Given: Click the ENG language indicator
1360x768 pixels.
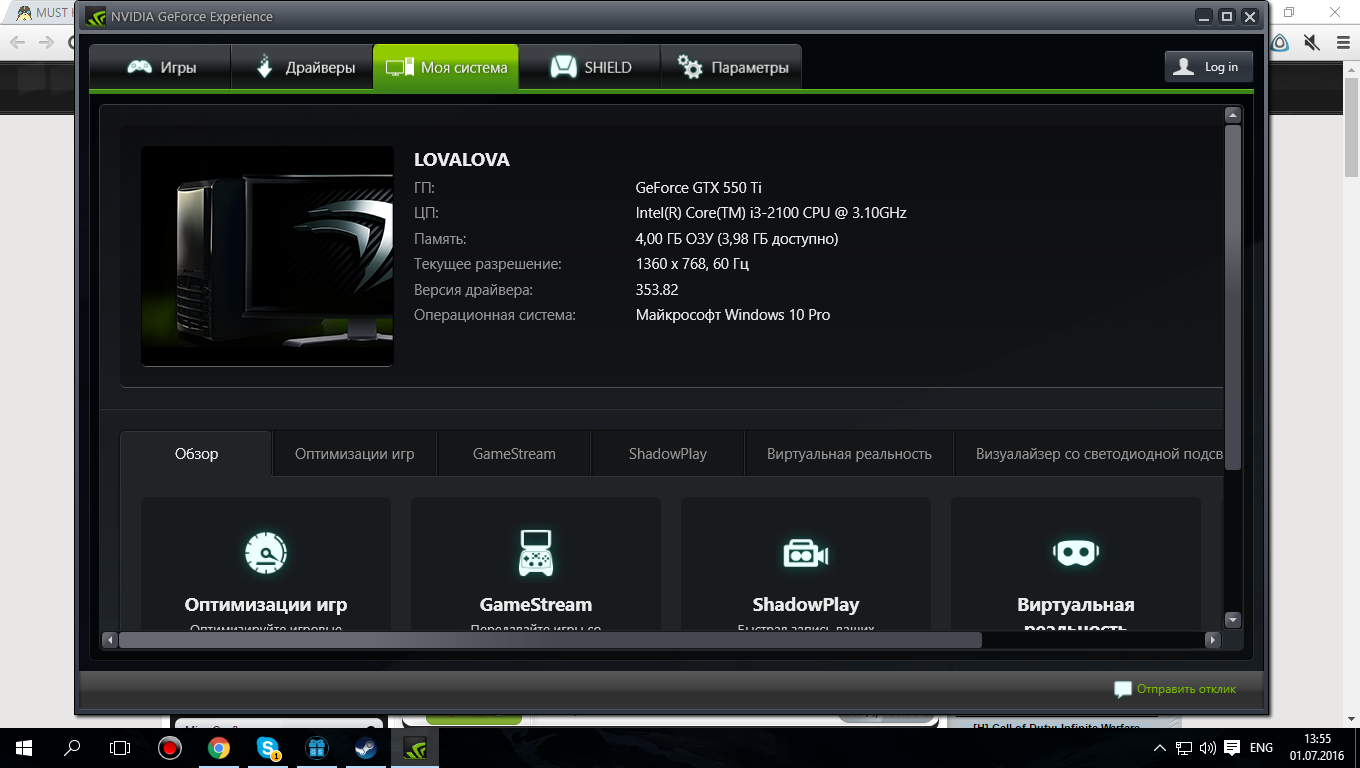Looking at the screenshot, I should (1262, 748).
